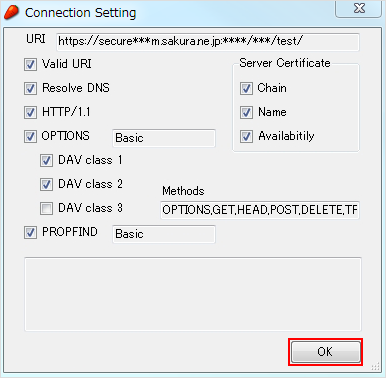Click the Basic field beside PROPFIND
Screen dimensions: 386x378
(x=164, y=234)
